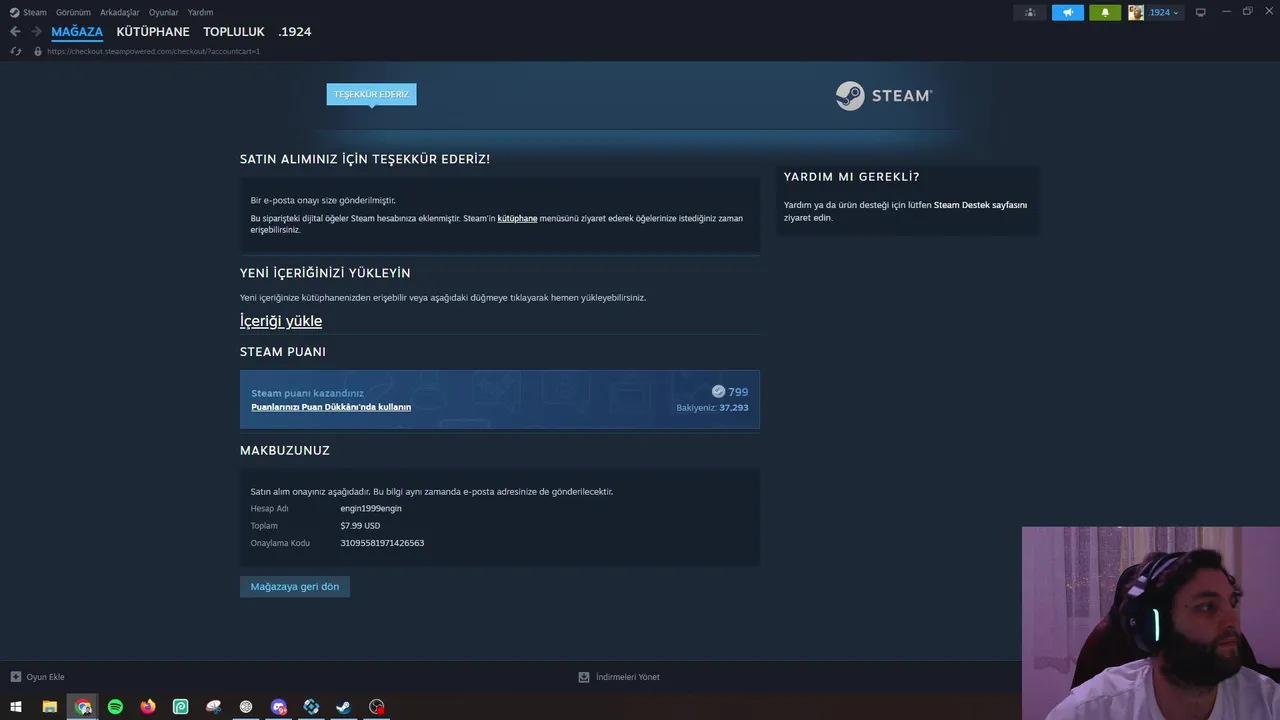Click the confirmation code 31095581971426563
1280x720 pixels.
pyautogui.click(x=382, y=543)
